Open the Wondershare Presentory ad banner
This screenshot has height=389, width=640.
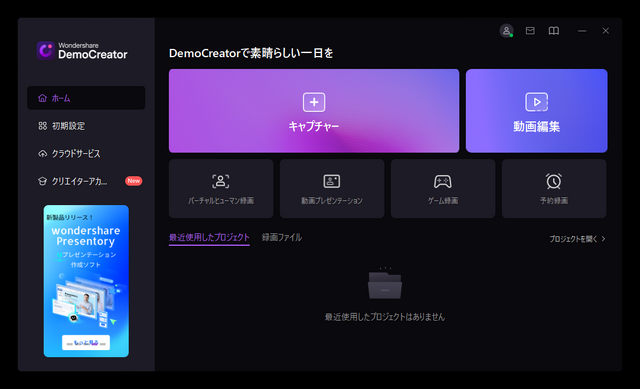click(x=86, y=281)
